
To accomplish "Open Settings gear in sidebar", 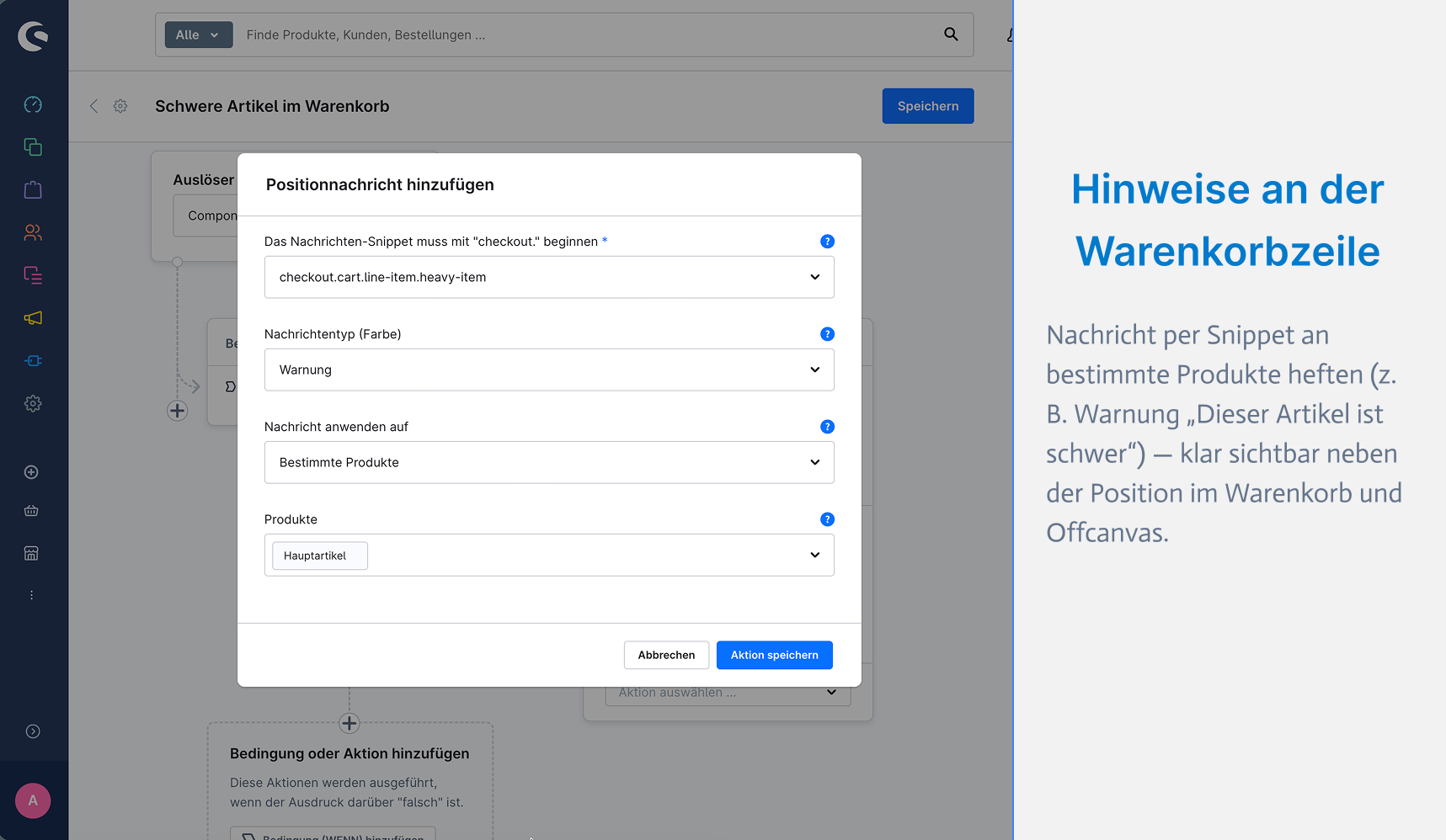I will pyautogui.click(x=33, y=404).
